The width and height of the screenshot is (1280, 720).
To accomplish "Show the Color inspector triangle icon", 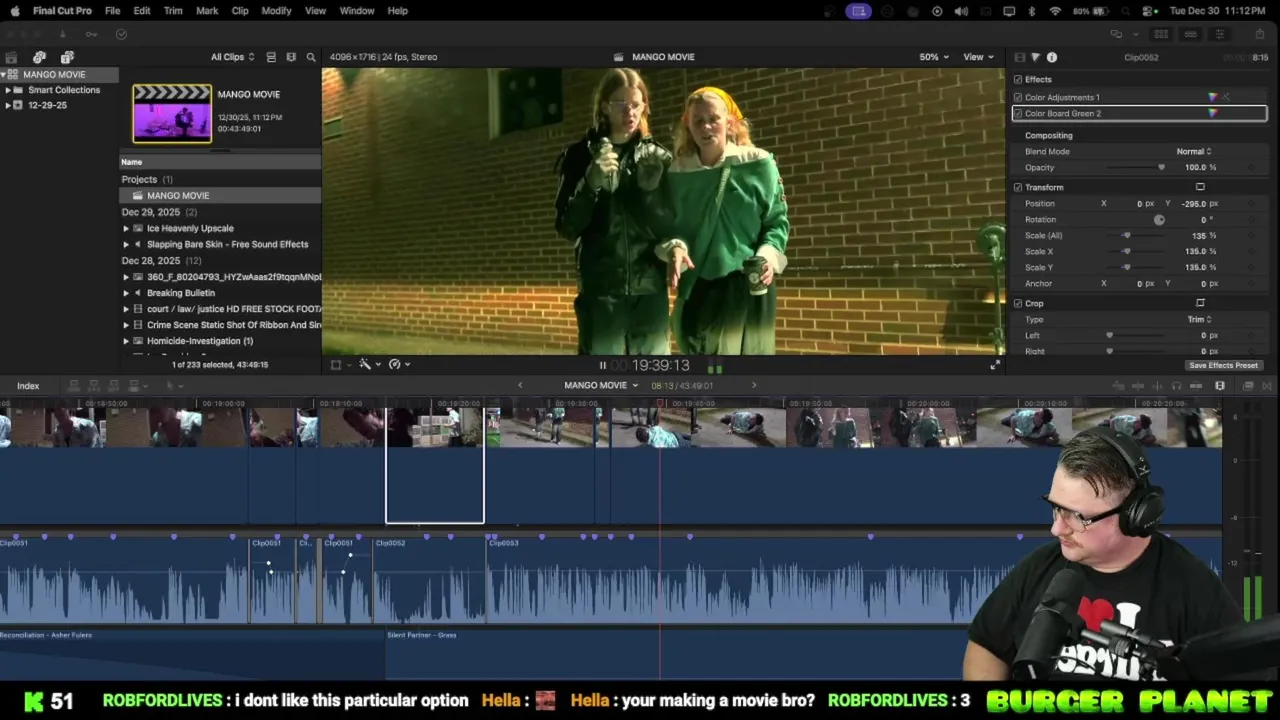I will (x=1035, y=57).
